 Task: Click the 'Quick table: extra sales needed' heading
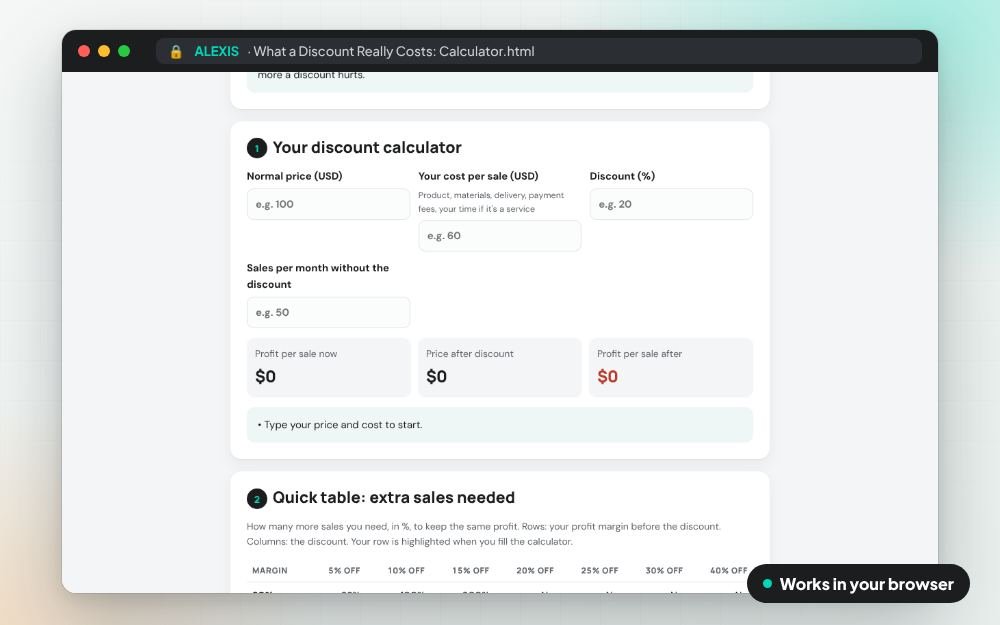393,497
